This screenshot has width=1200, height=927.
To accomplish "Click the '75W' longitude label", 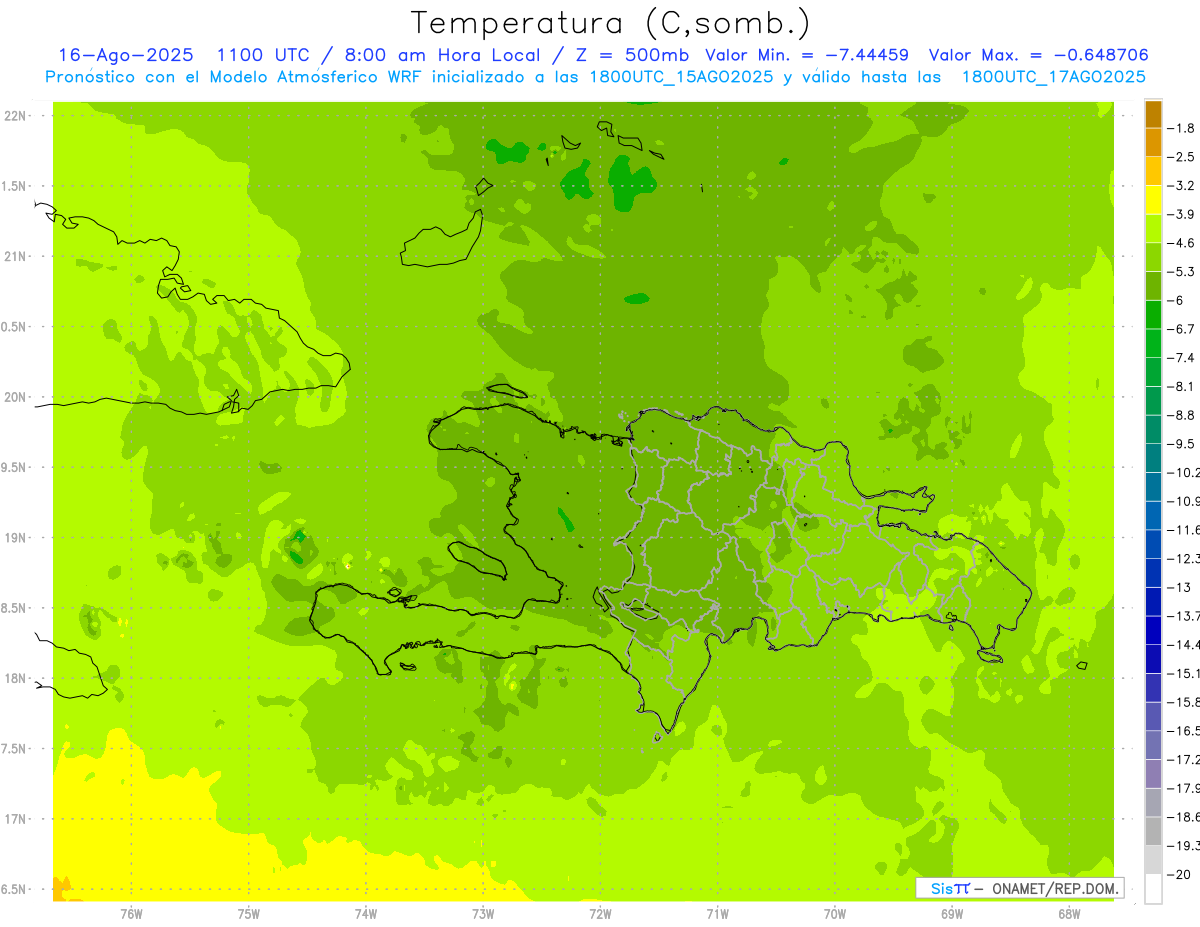I will click(249, 914).
